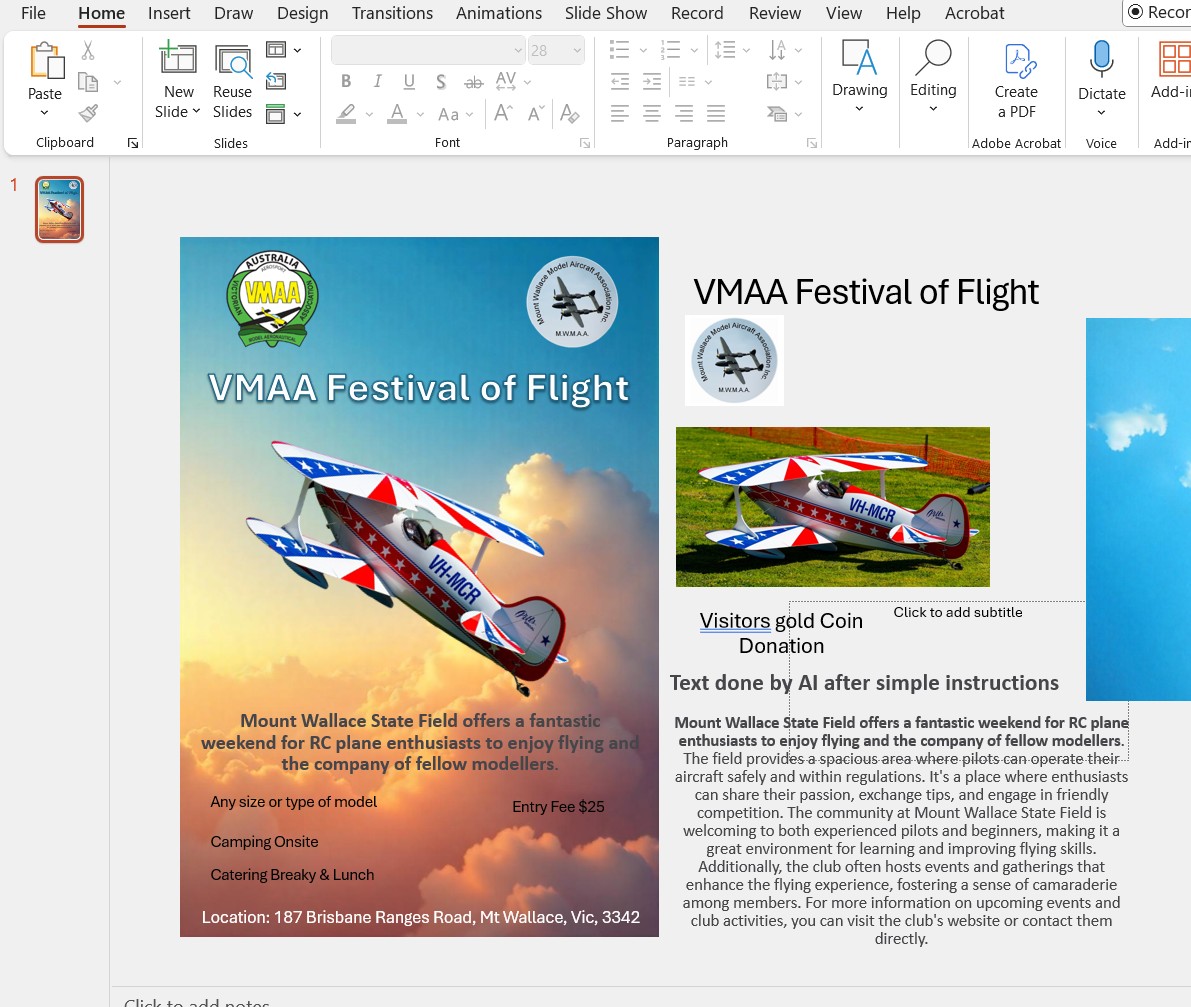Click the Paste clipboard icon
The height and width of the screenshot is (1007, 1191).
(x=46, y=61)
